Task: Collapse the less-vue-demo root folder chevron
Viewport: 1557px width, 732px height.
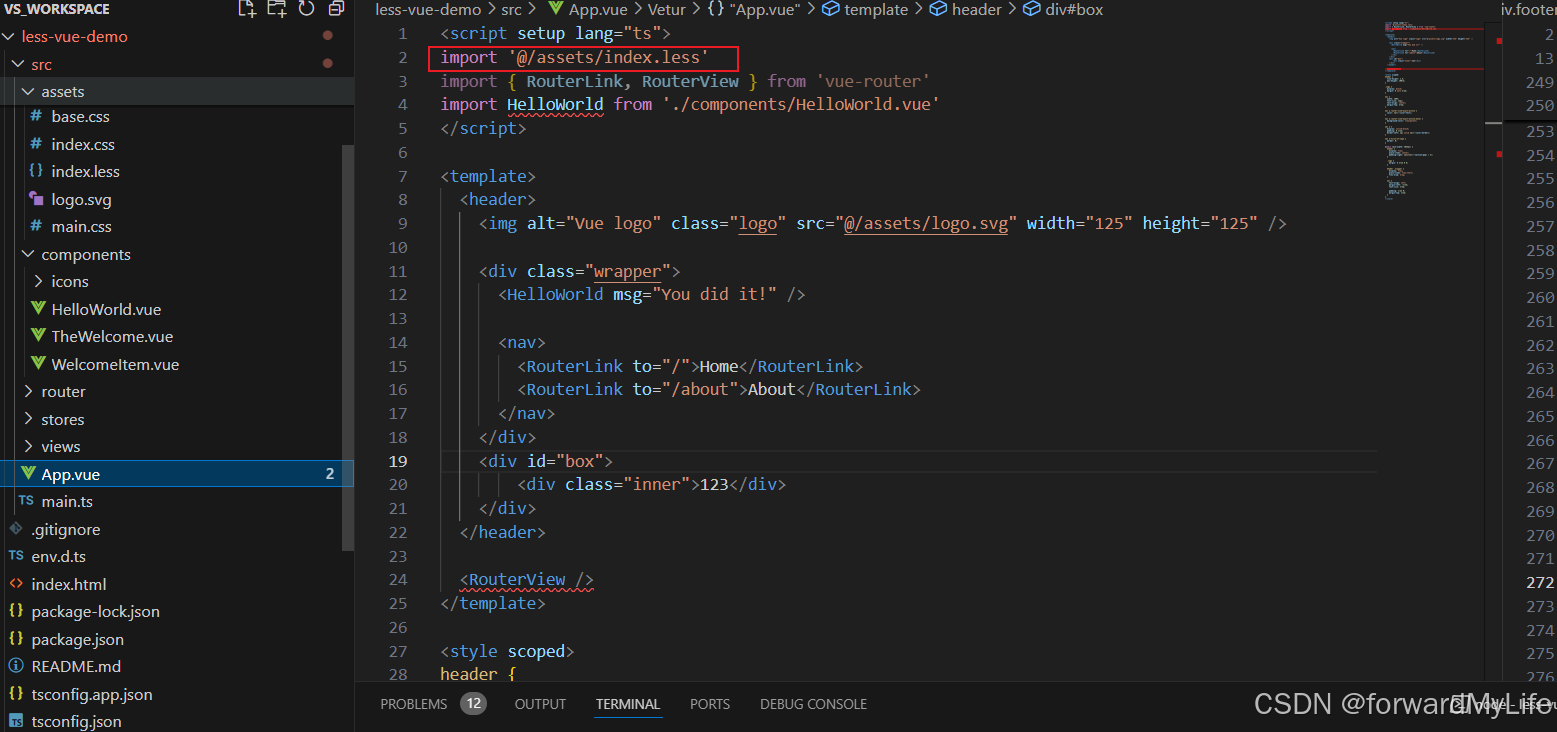Action: (x=9, y=36)
